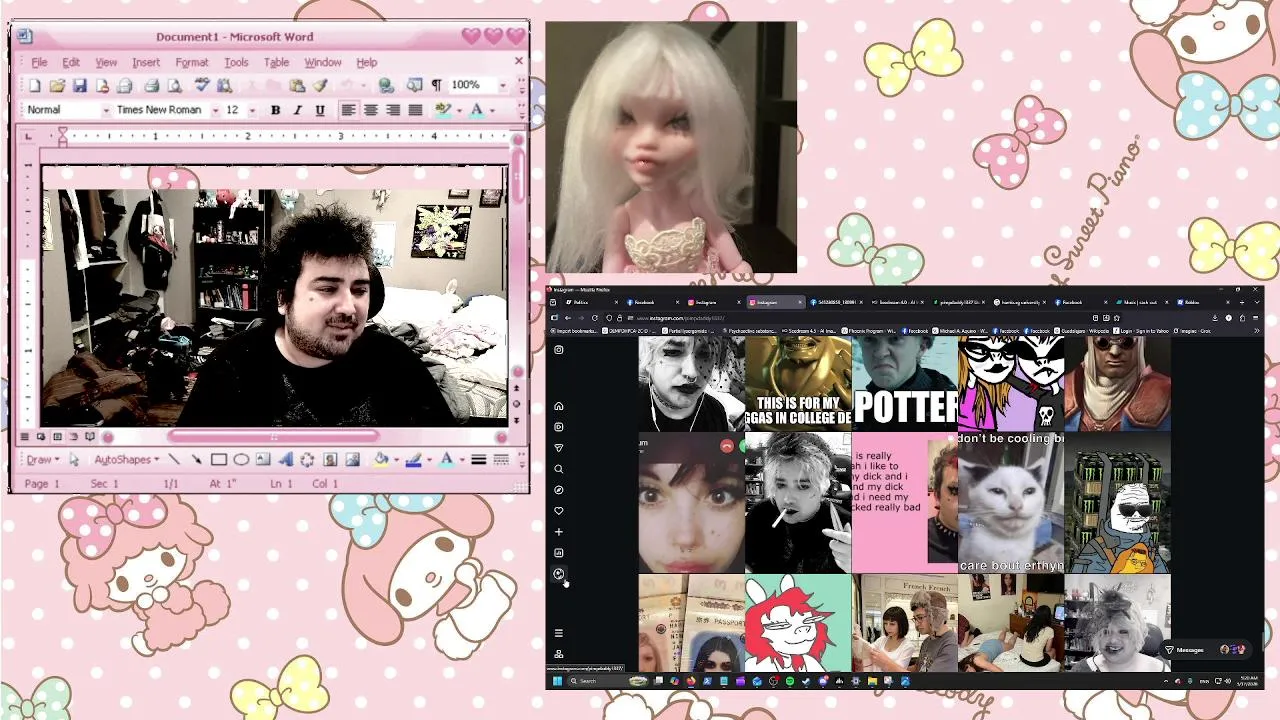Set Justify paragraph alignment
Screen dimensions: 1280x720
(415, 110)
